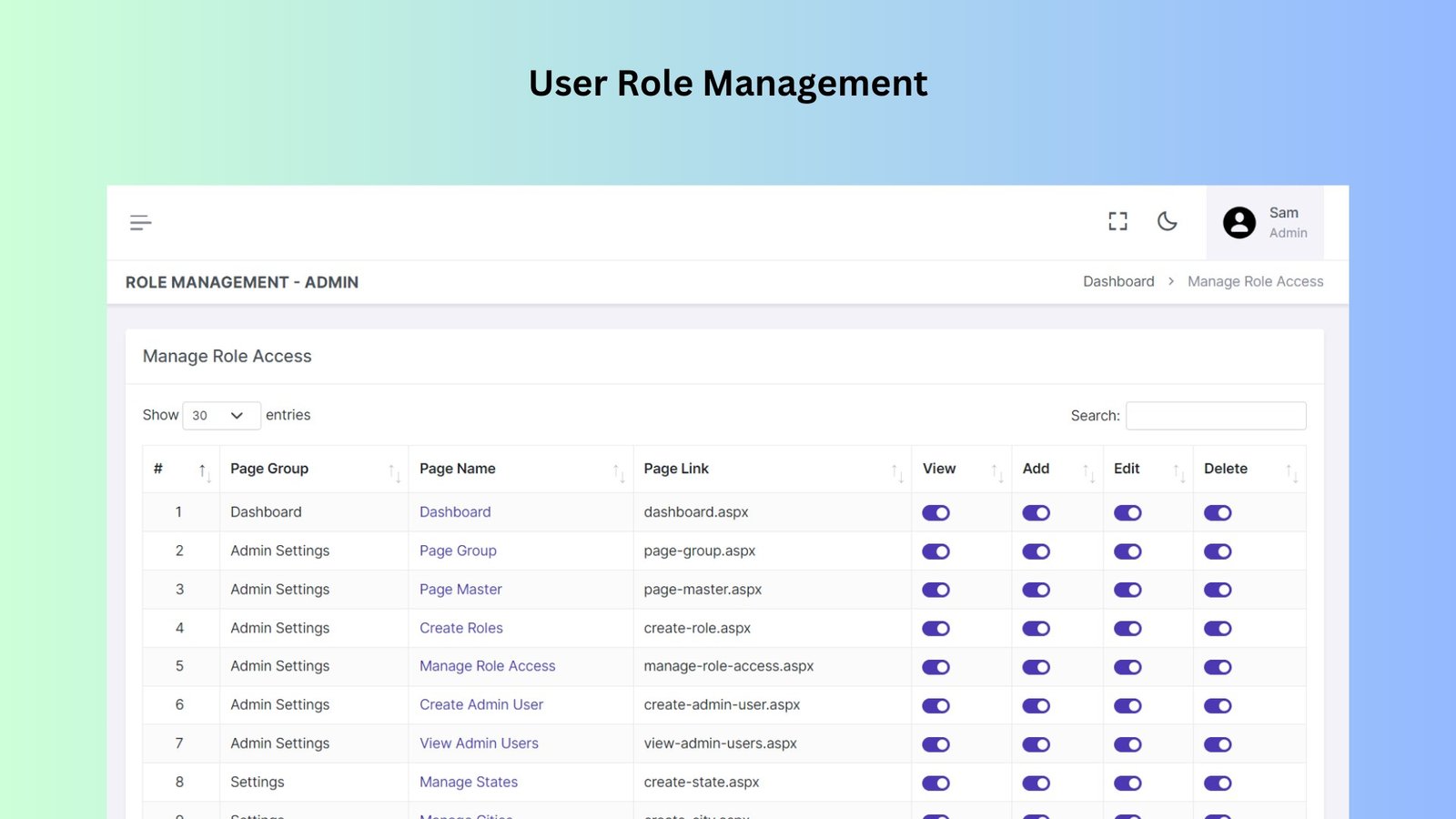Open Sam Admin profile menu
Image resolution: width=1456 pixels, height=819 pixels.
point(1265,223)
